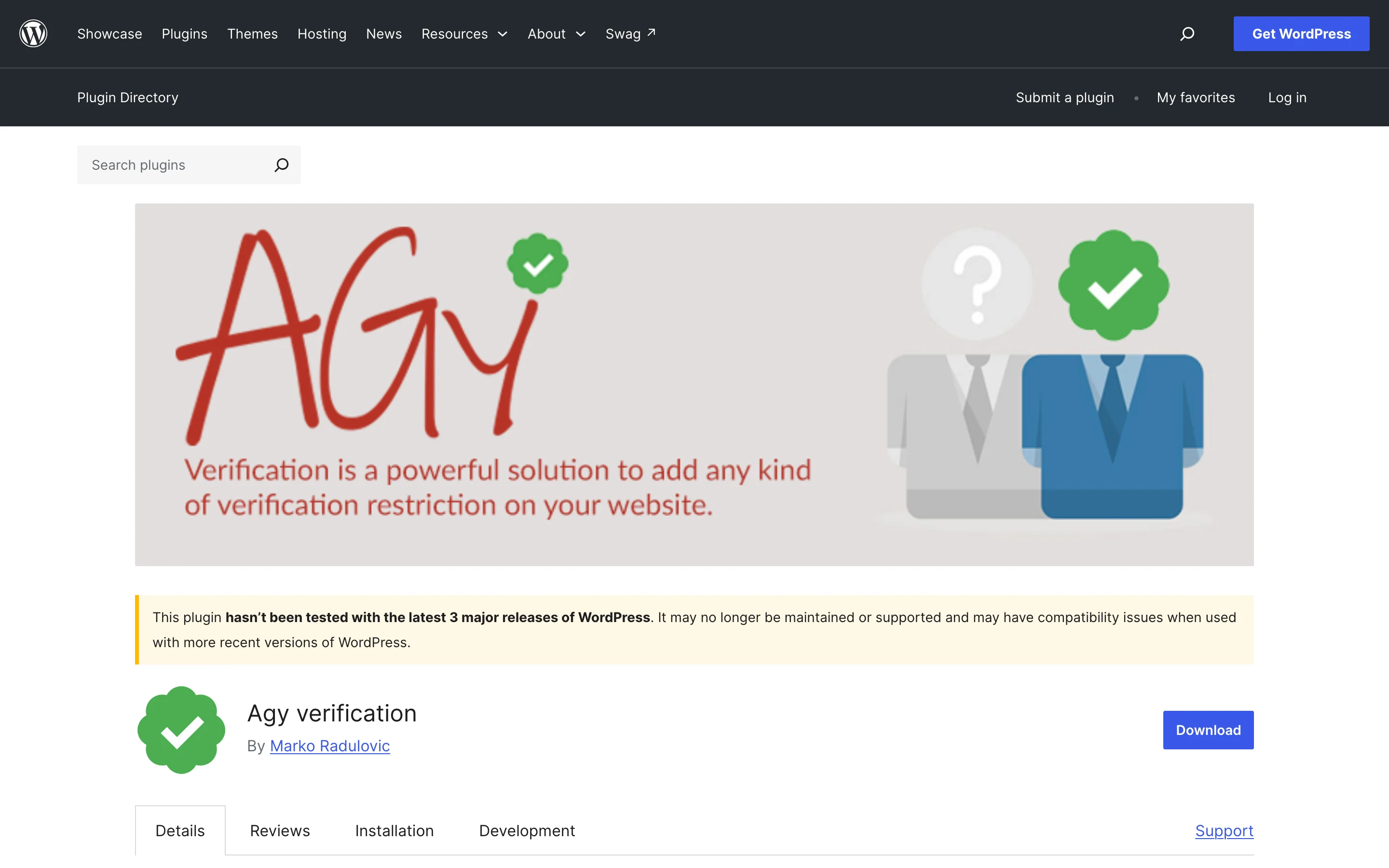This screenshot has width=1389, height=868.
Task: Open author Marko Radulovic's profile link
Action: [329, 746]
